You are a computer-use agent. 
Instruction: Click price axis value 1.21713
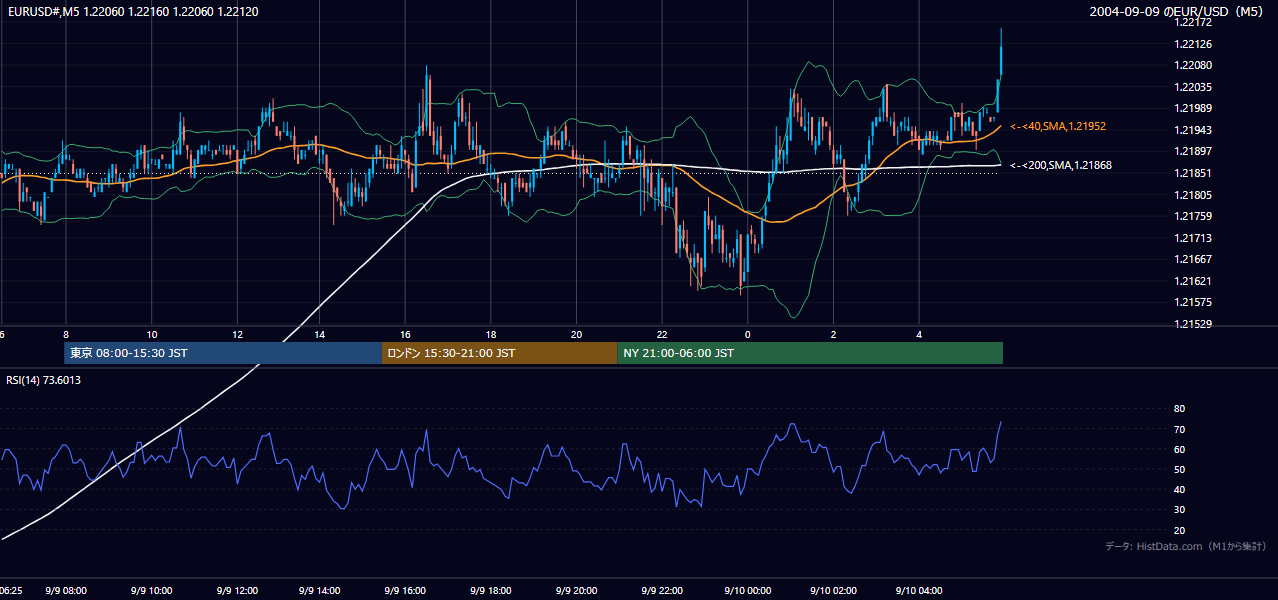click(1193, 238)
